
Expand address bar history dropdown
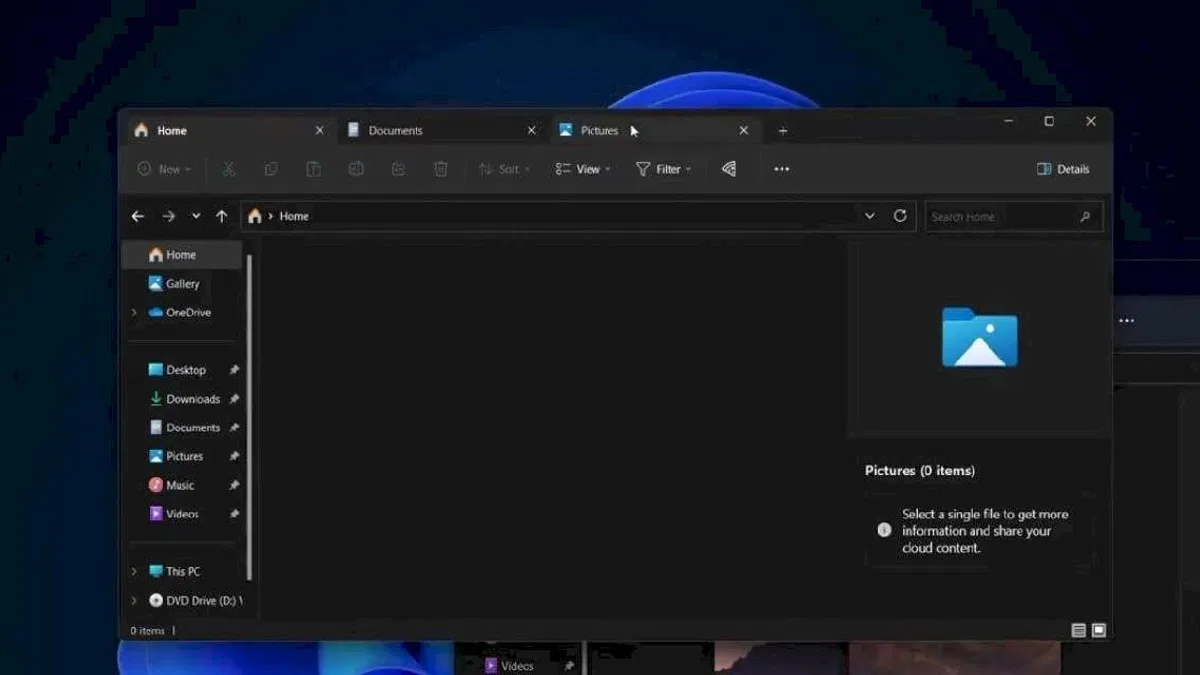870,216
